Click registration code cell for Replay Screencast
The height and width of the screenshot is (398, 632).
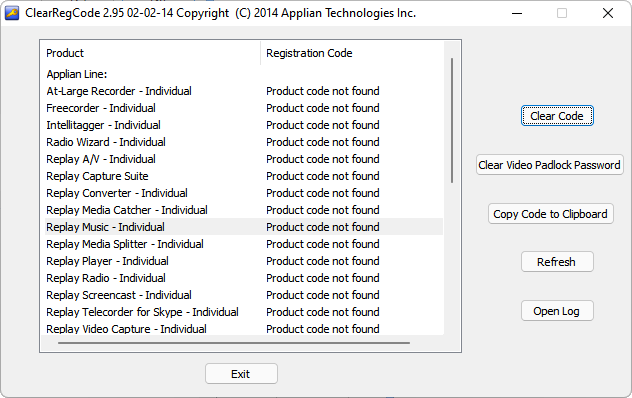[323, 295]
